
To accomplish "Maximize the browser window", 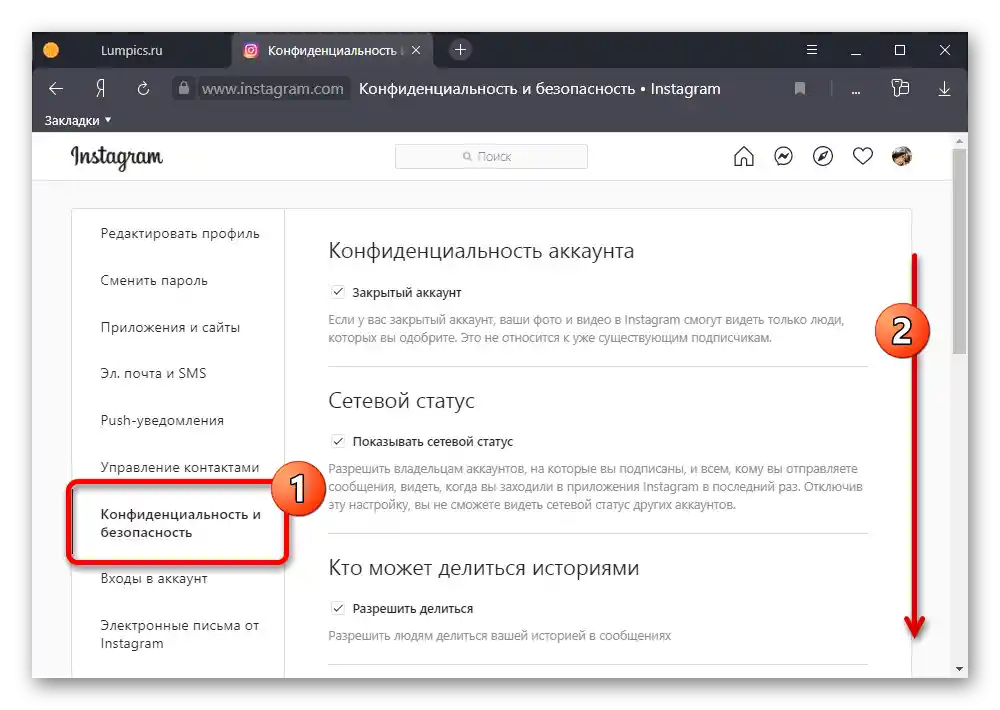I will (x=900, y=50).
